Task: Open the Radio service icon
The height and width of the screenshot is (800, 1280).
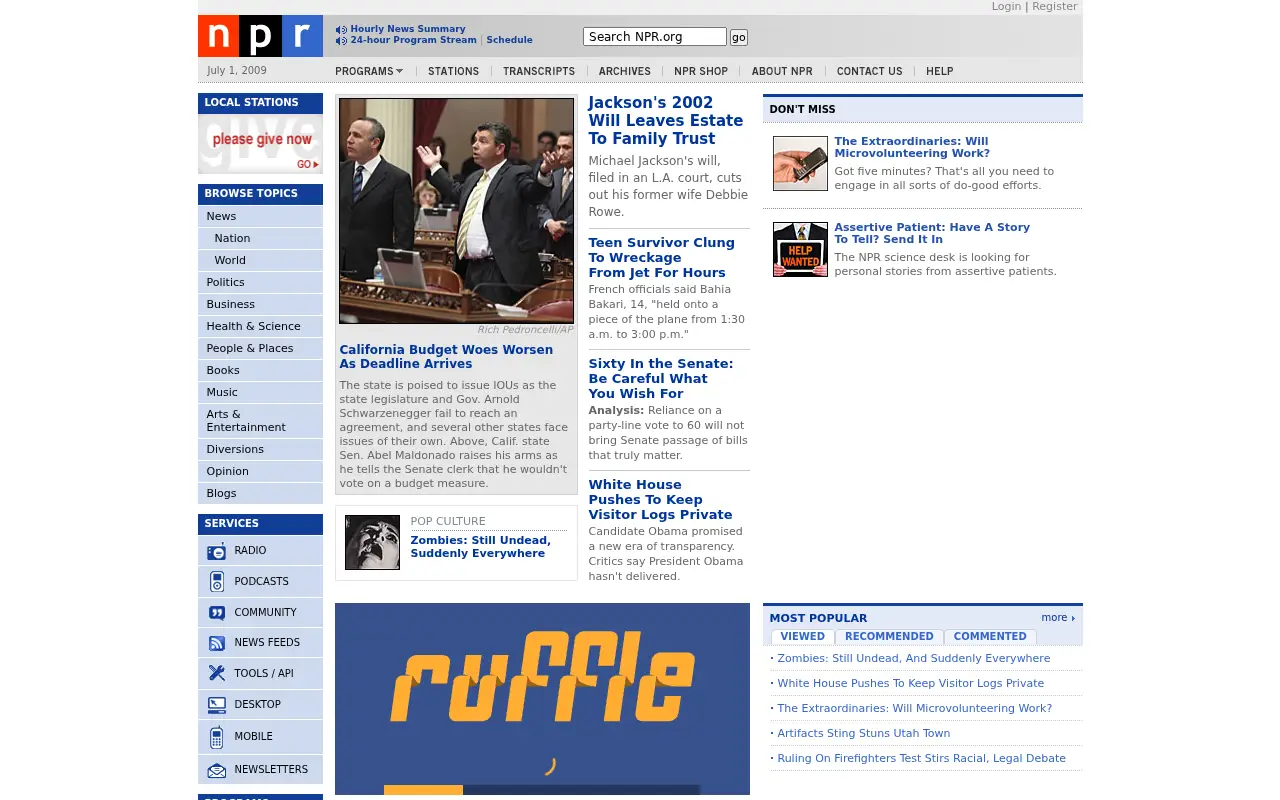Action: pos(217,551)
